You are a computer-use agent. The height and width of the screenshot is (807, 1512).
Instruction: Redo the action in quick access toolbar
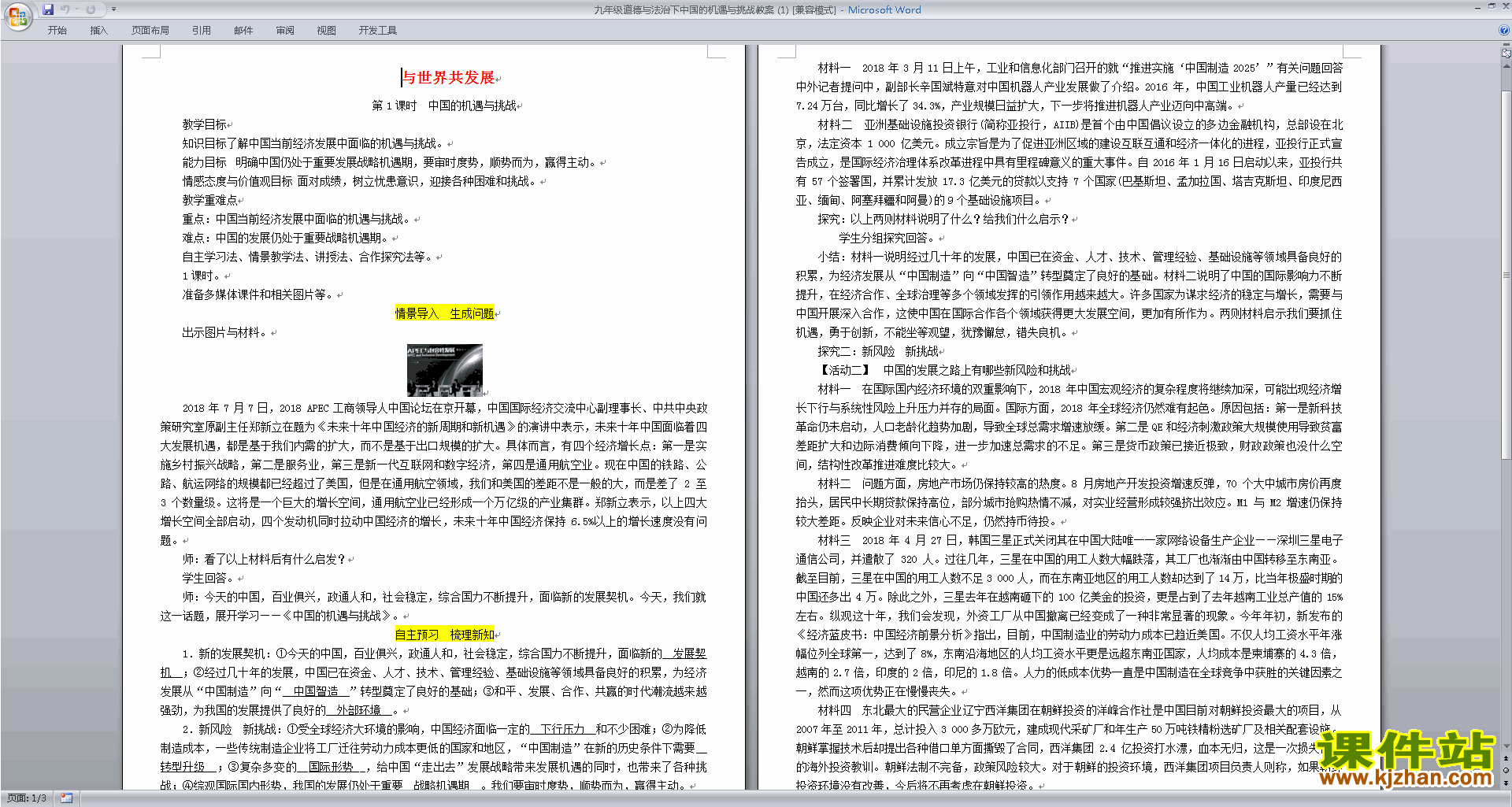point(91,9)
